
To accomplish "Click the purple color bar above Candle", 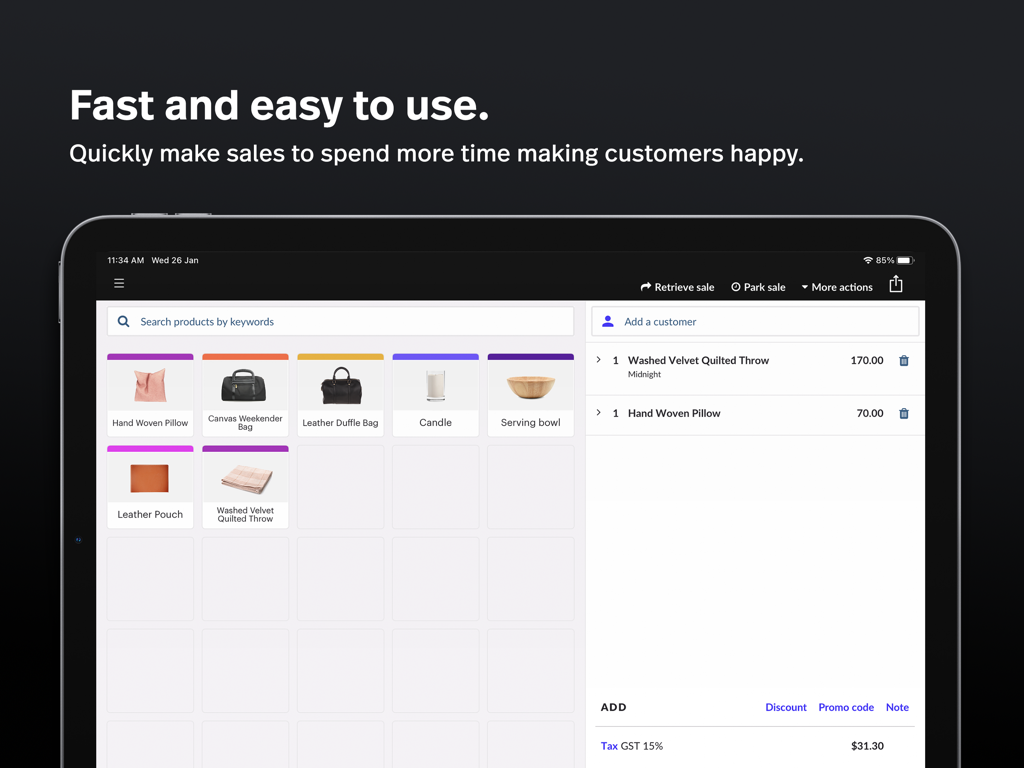I will (435, 357).
